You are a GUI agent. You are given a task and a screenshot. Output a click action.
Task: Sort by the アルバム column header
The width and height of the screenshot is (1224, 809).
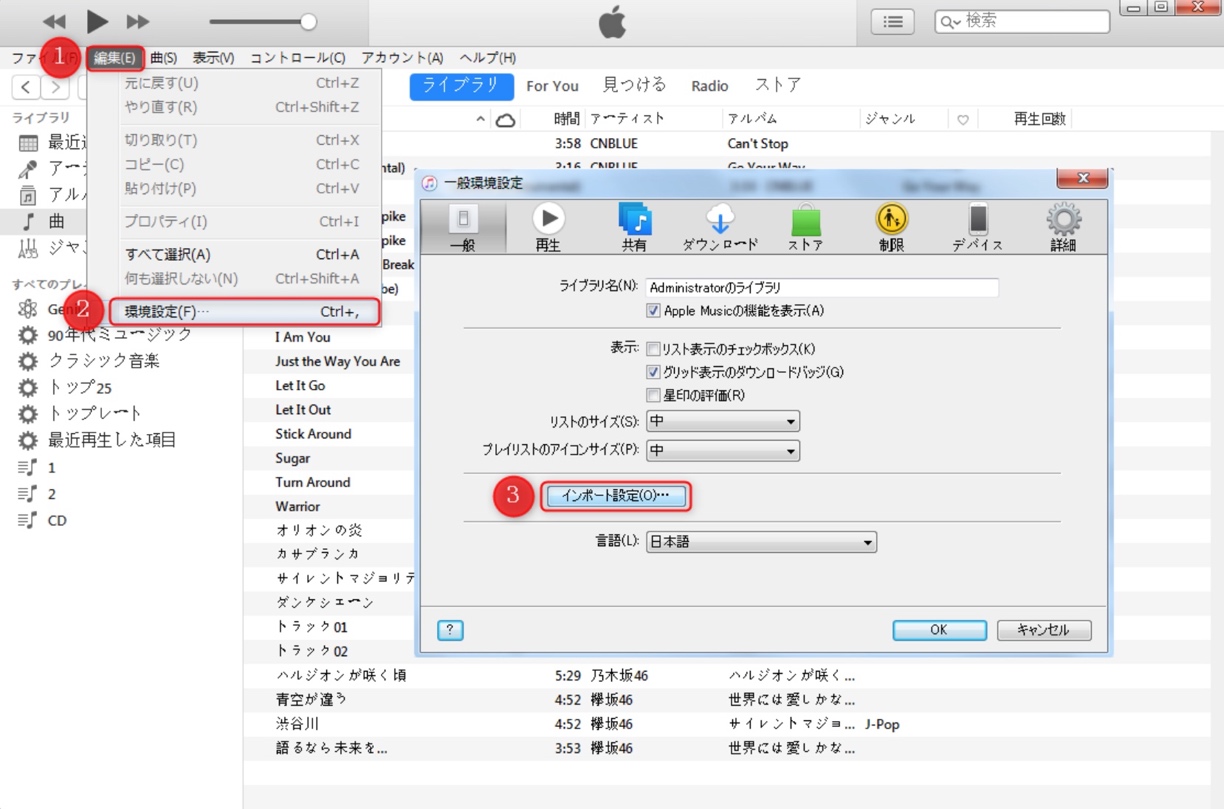pyautogui.click(x=753, y=119)
